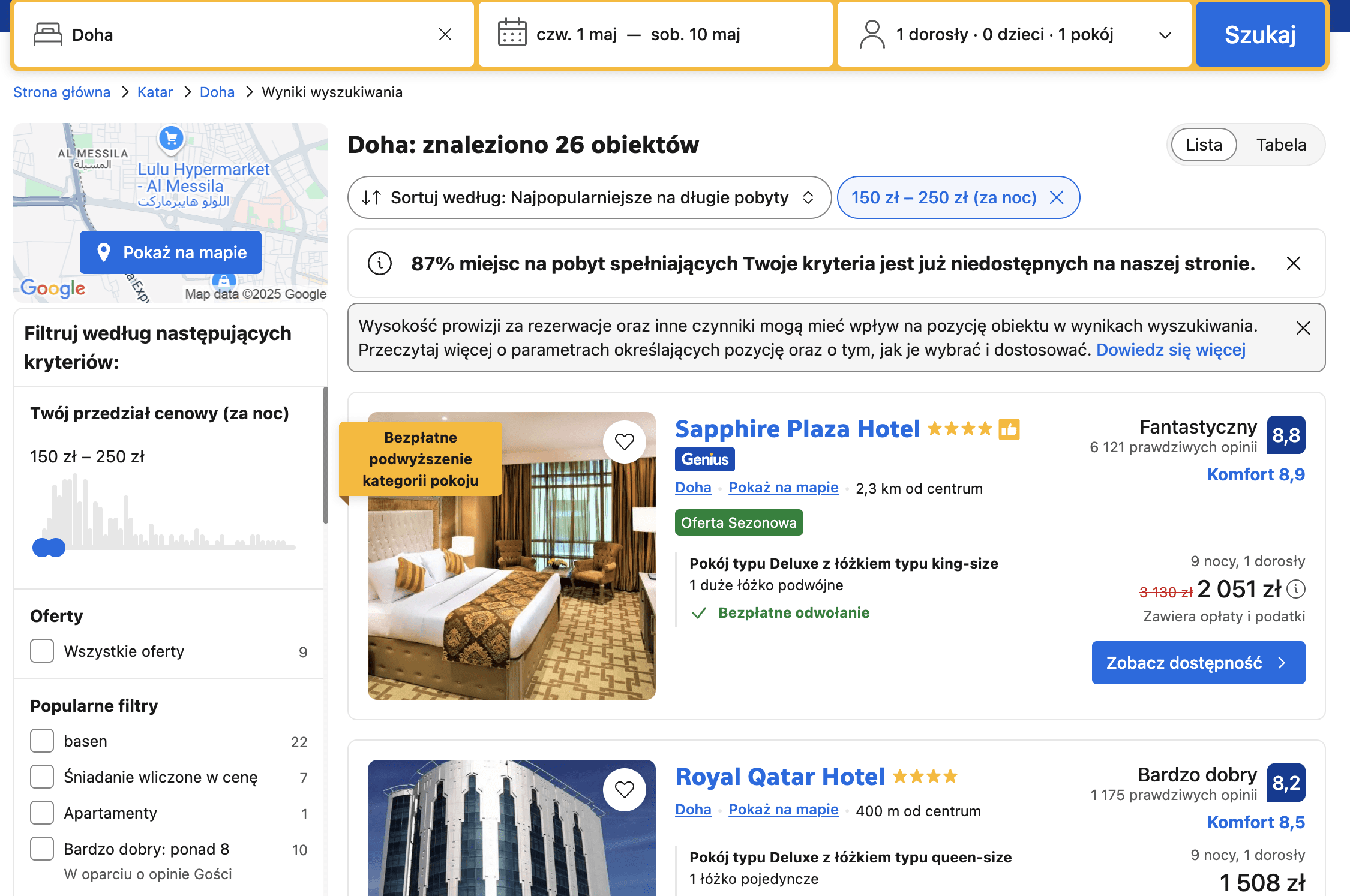The width and height of the screenshot is (1350, 896).
Task: Open Royal Qatar Hotel title link
Action: [x=780, y=777]
